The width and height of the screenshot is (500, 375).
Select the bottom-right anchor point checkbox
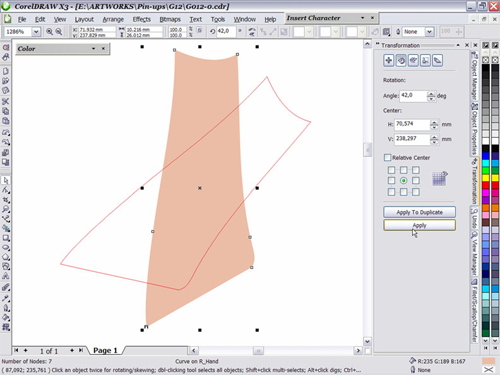coord(416,192)
